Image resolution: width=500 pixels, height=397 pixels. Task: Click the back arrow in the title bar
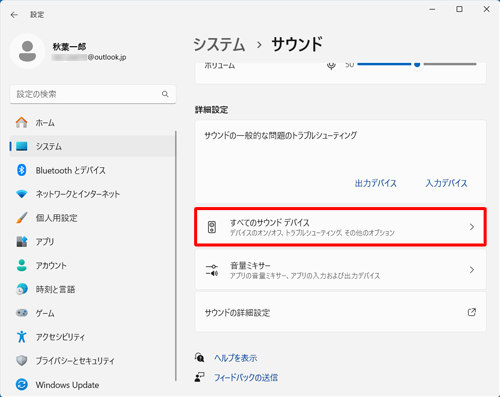[14, 15]
